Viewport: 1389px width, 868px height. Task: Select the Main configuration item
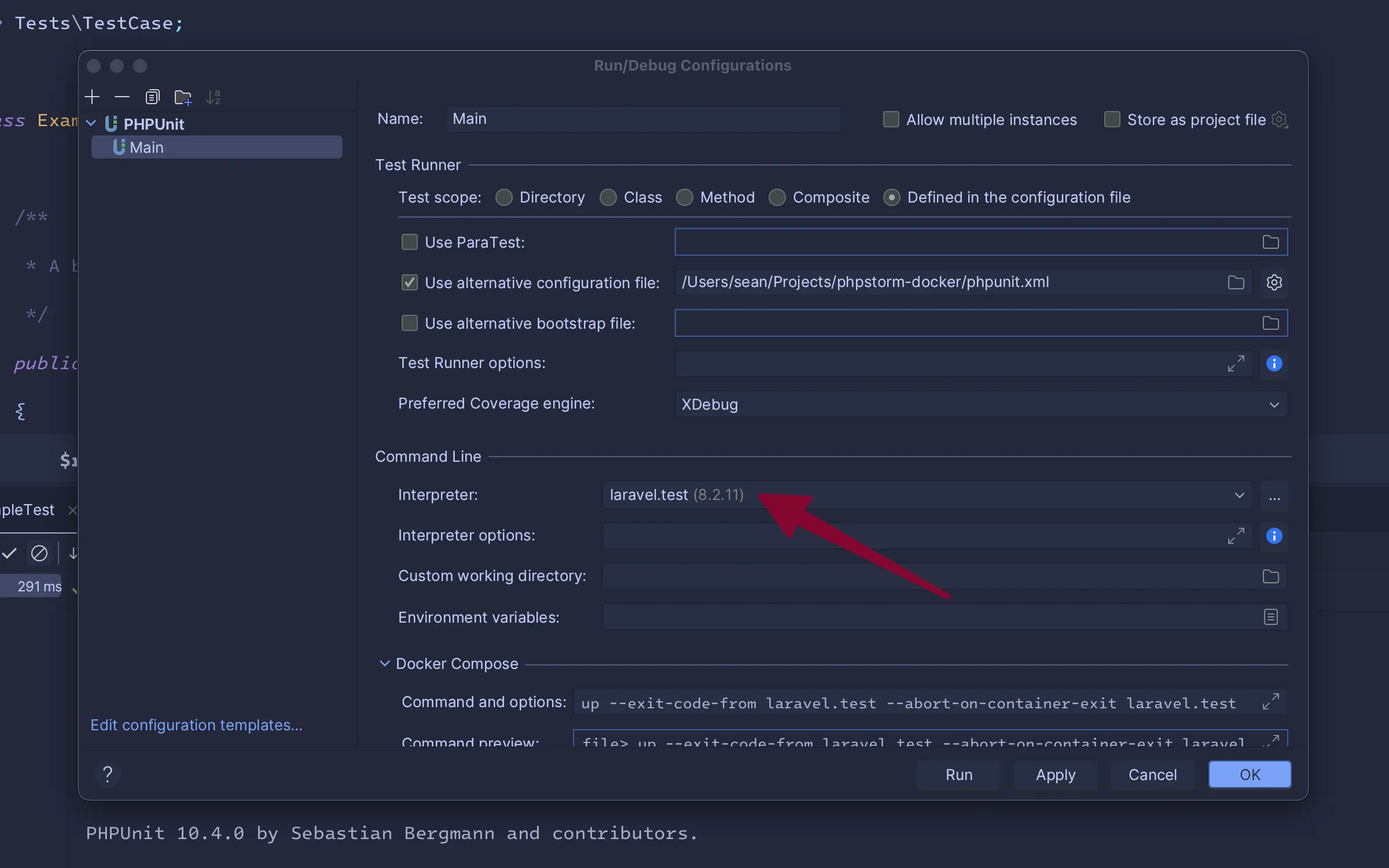click(x=217, y=147)
